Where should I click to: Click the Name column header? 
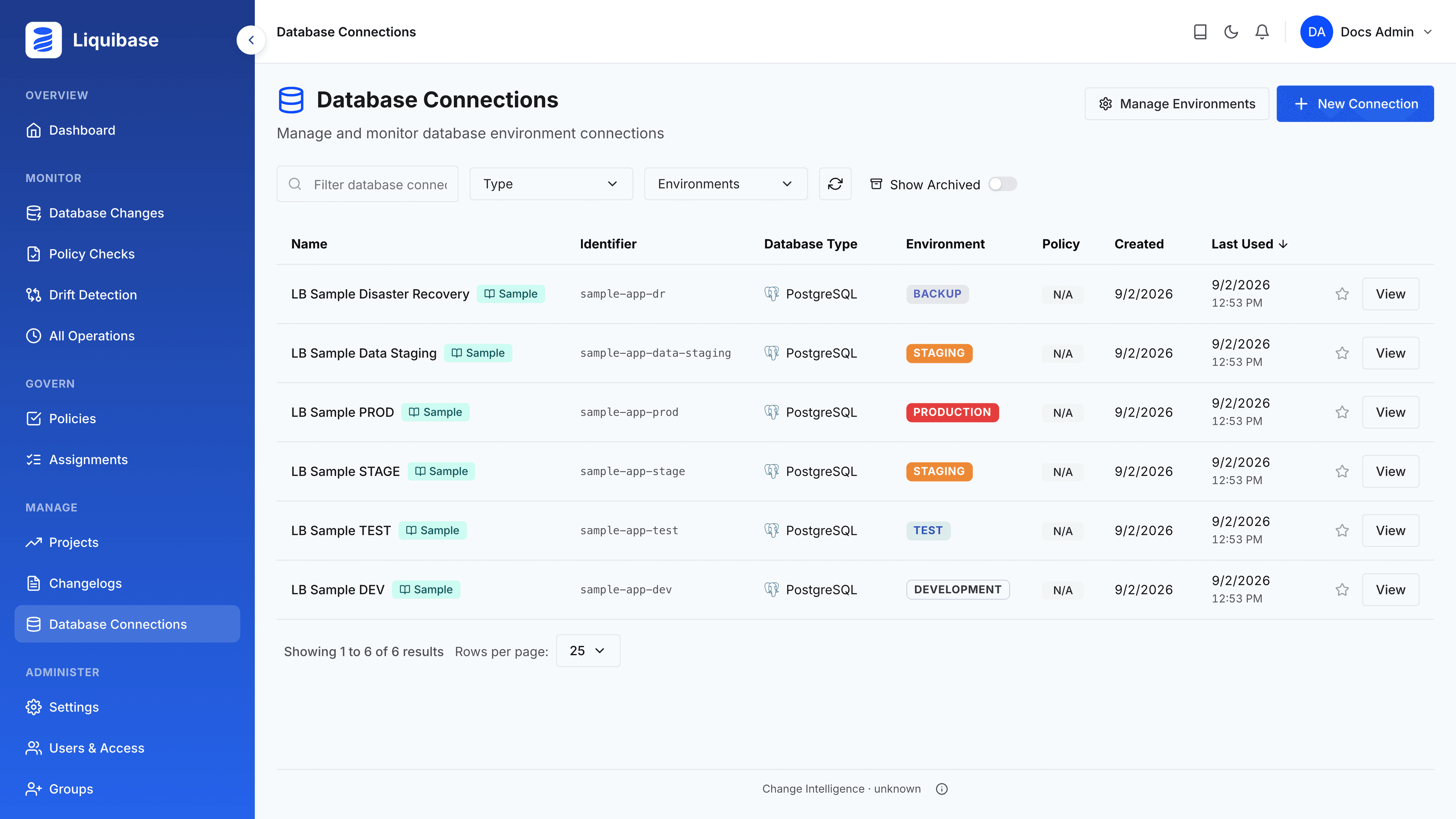(x=309, y=244)
